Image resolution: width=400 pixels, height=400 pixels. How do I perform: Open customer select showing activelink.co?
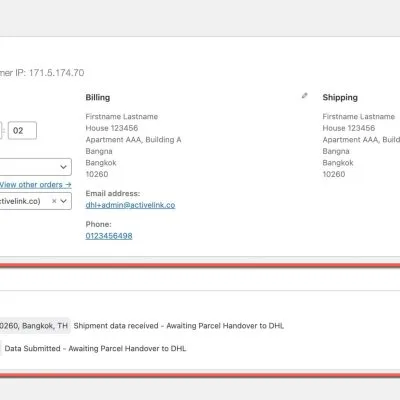pos(36,201)
